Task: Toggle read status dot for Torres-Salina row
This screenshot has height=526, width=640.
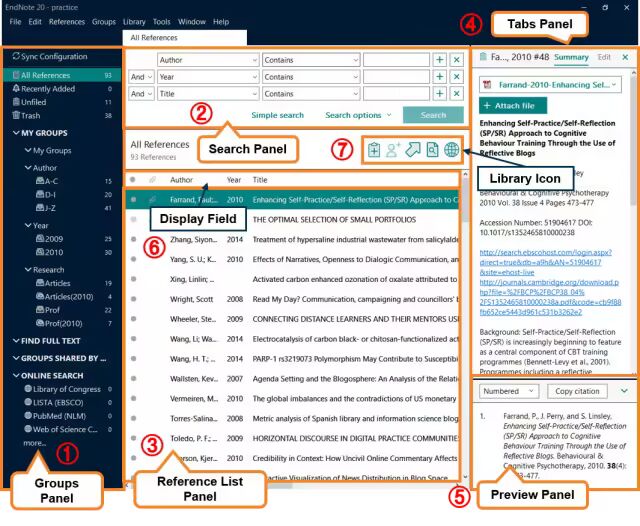Action: [x=133, y=418]
